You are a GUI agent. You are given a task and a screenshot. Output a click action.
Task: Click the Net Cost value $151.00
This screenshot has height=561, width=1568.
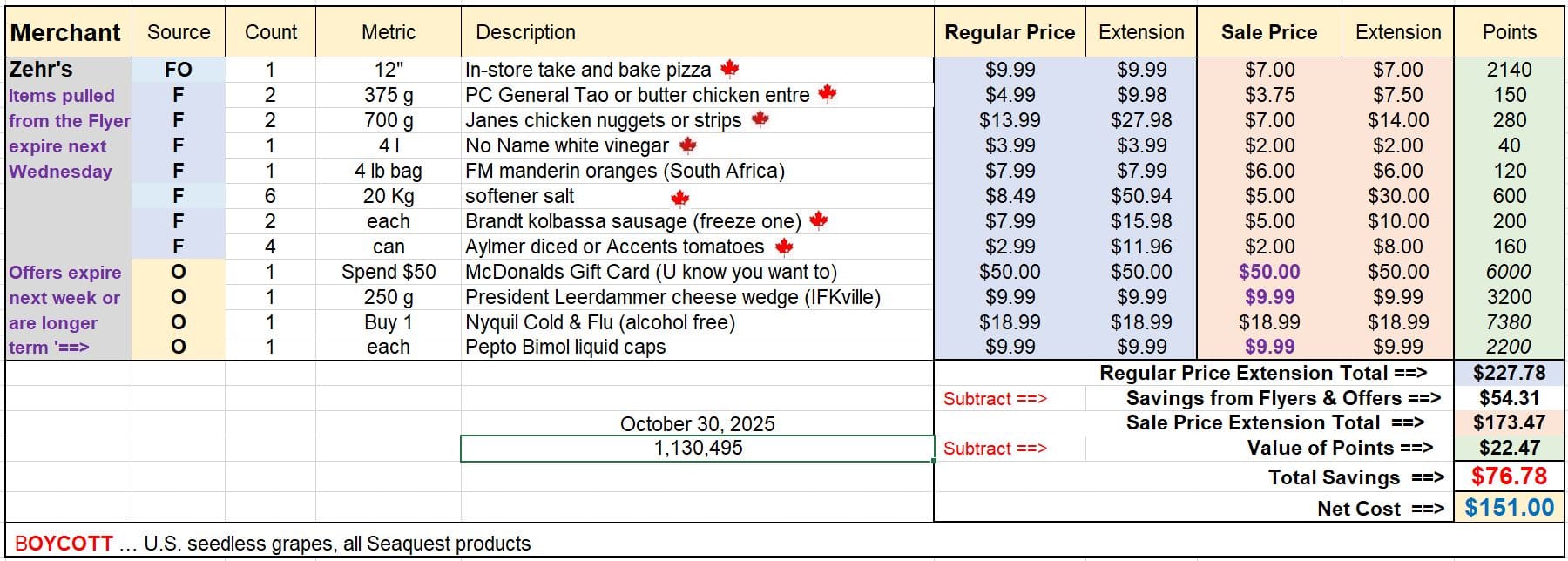tap(1509, 508)
